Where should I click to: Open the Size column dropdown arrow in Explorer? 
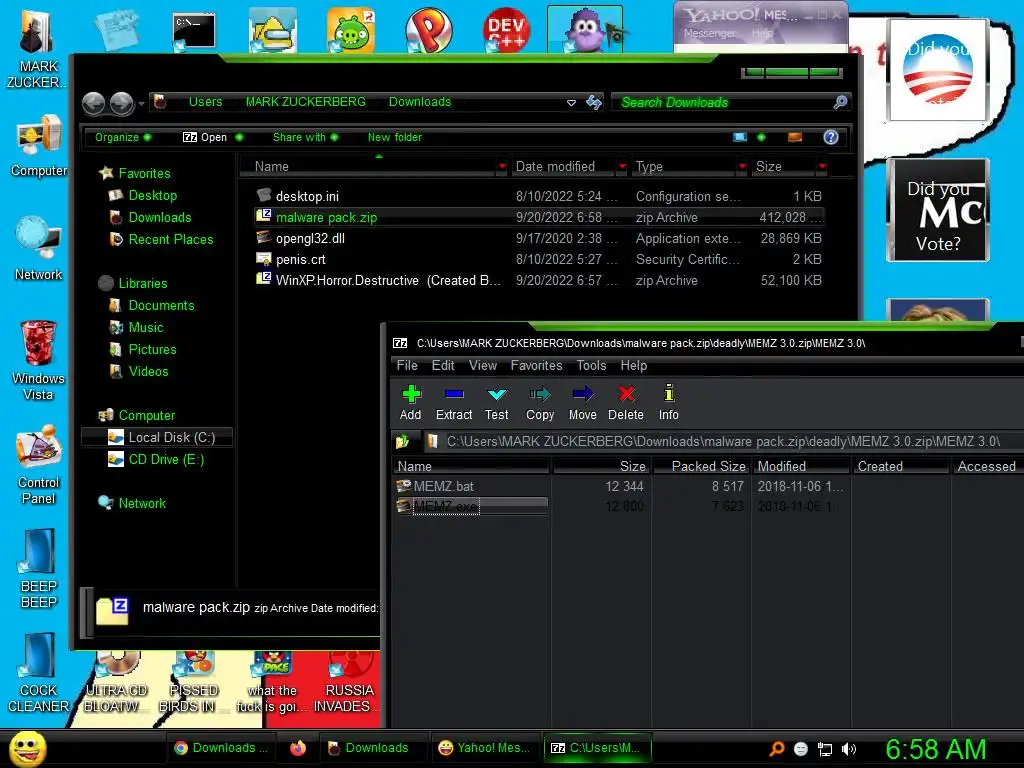[x=822, y=167]
